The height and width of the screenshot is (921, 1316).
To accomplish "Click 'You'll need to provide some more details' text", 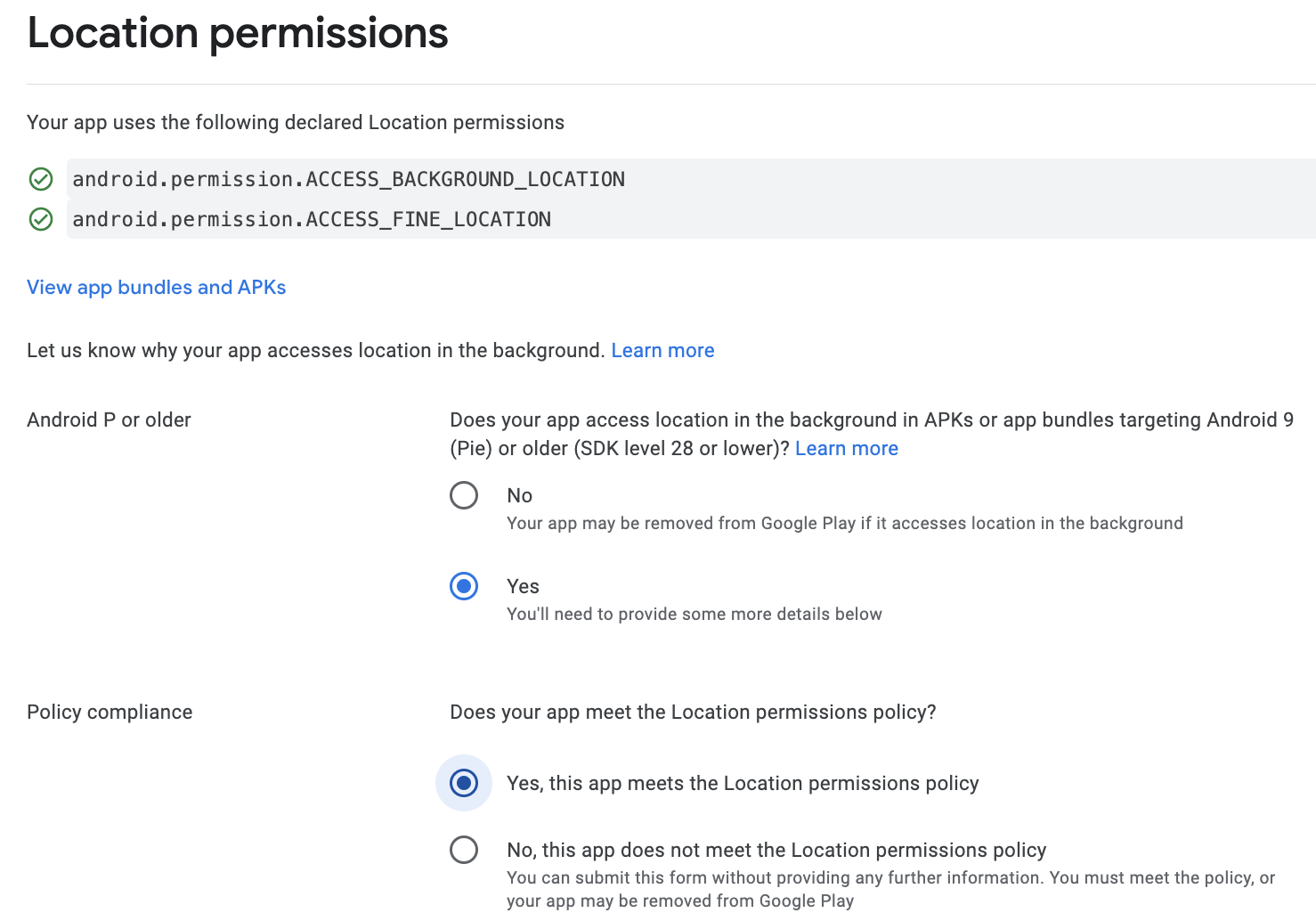I will (694, 614).
